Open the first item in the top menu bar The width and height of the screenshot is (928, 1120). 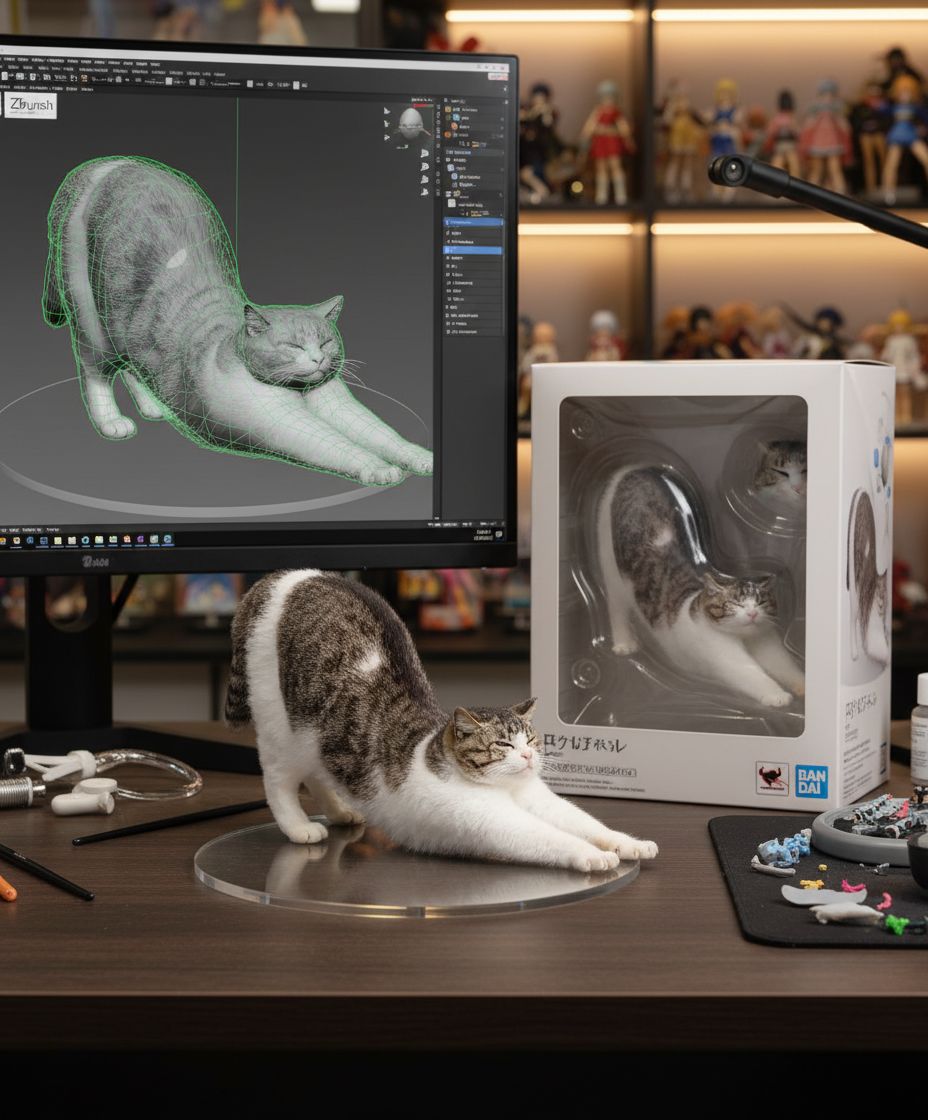[x=8, y=61]
